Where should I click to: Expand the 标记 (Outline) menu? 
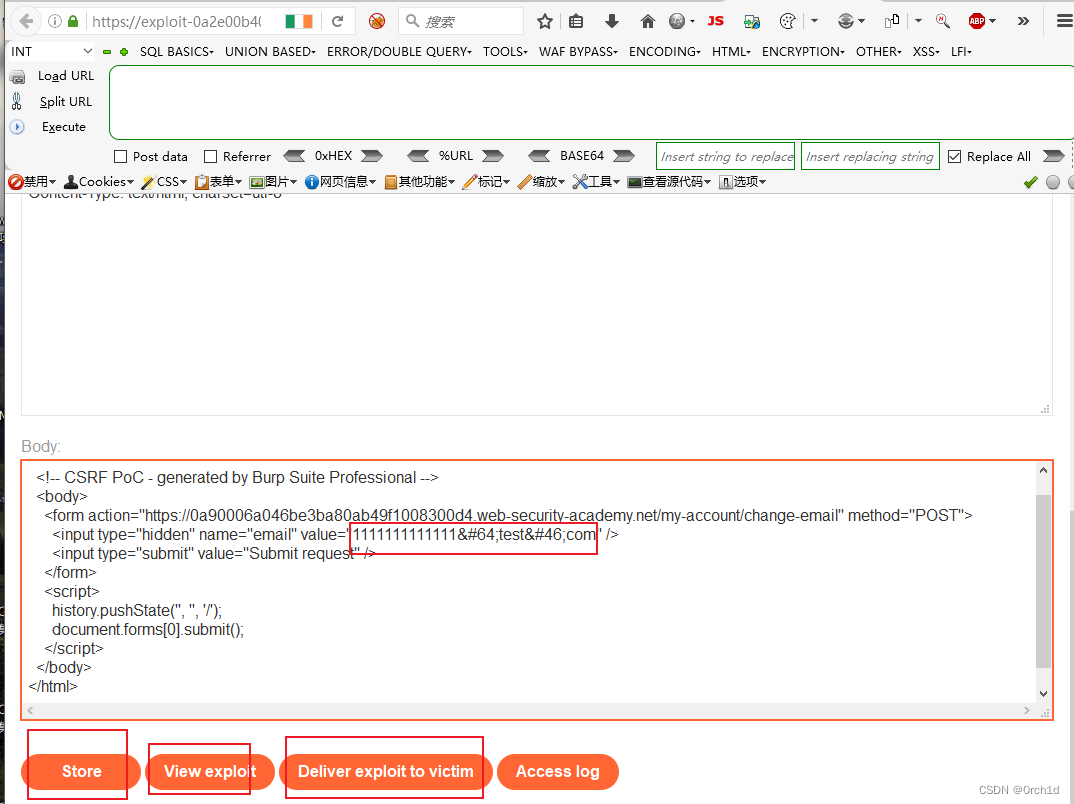(x=486, y=181)
